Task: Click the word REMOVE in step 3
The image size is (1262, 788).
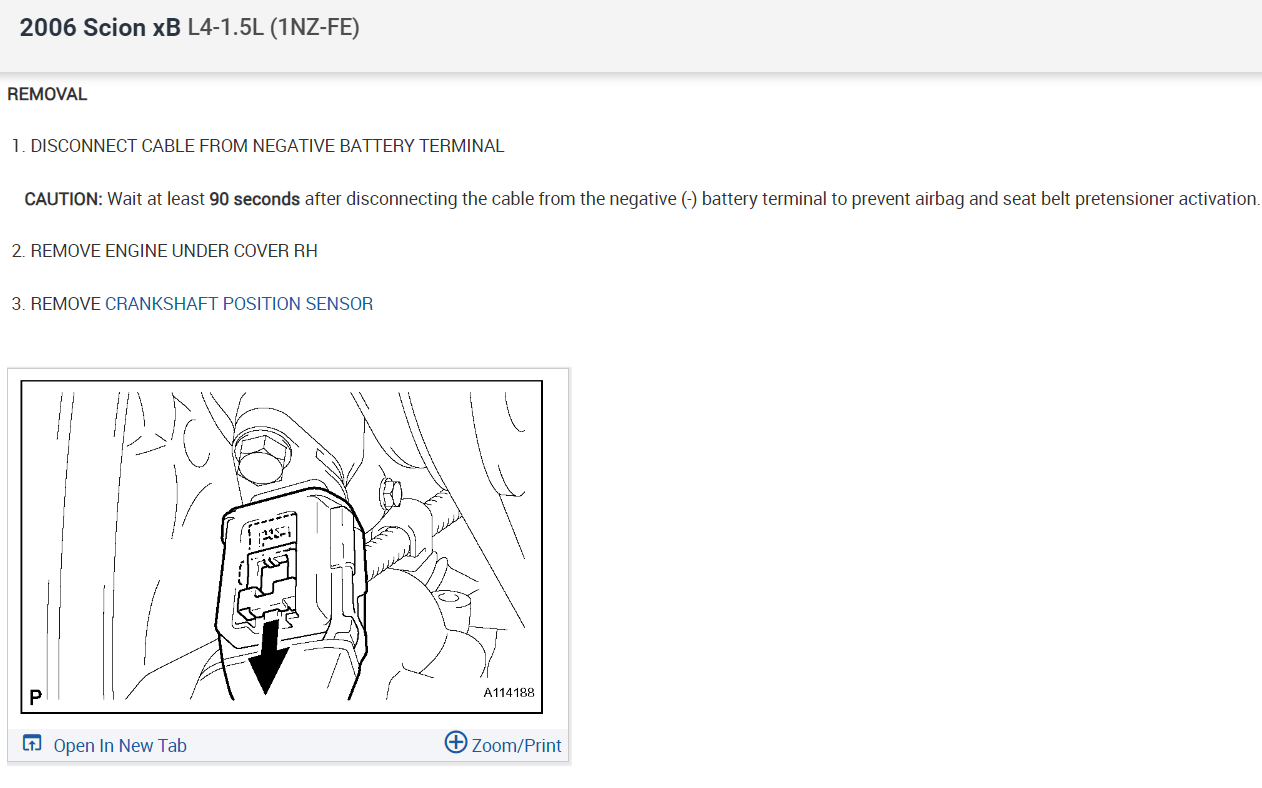Action: tap(66, 304)
